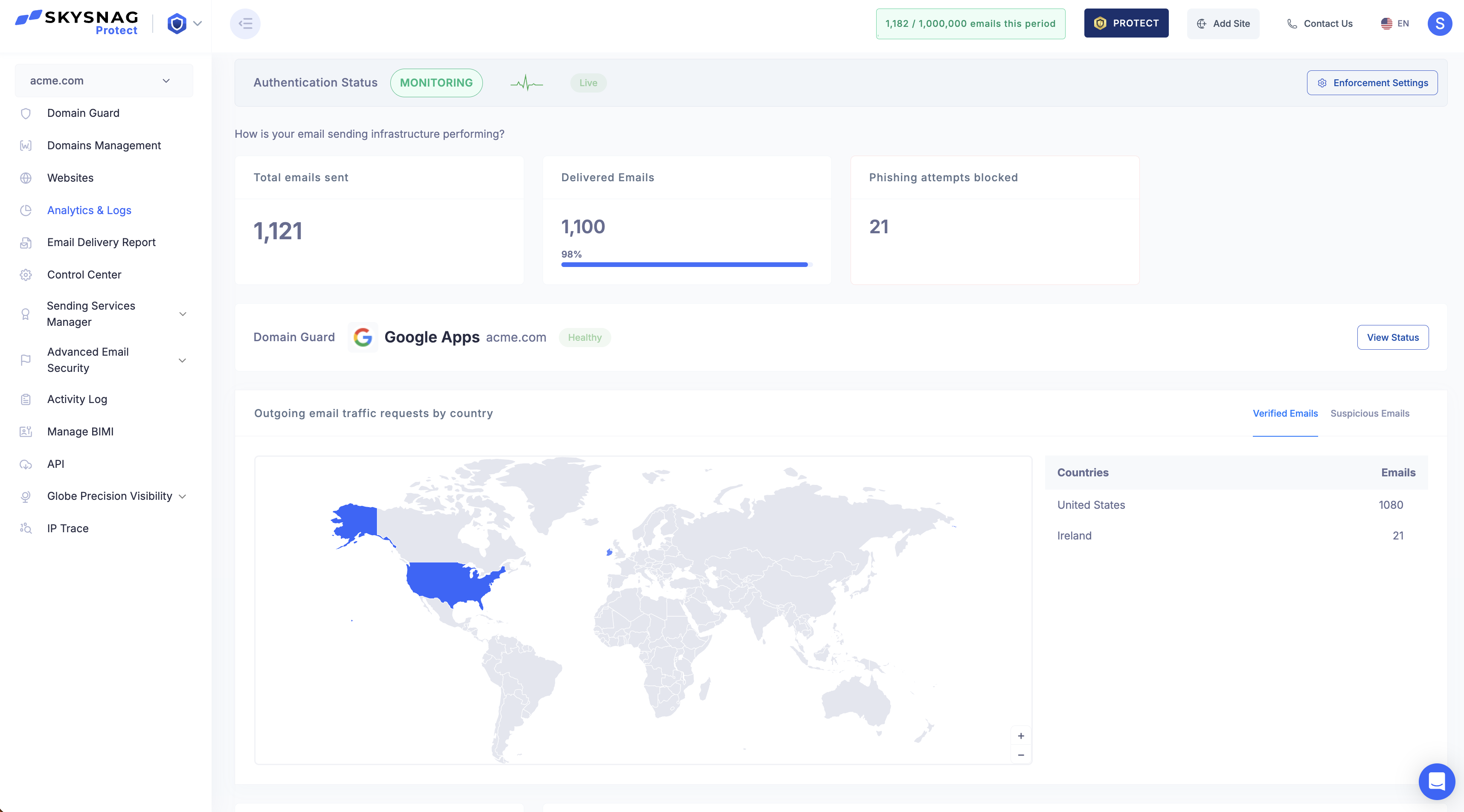Click the Domain Guard shield icon in sidebar
1464x812 pixels.
point(26,113)
